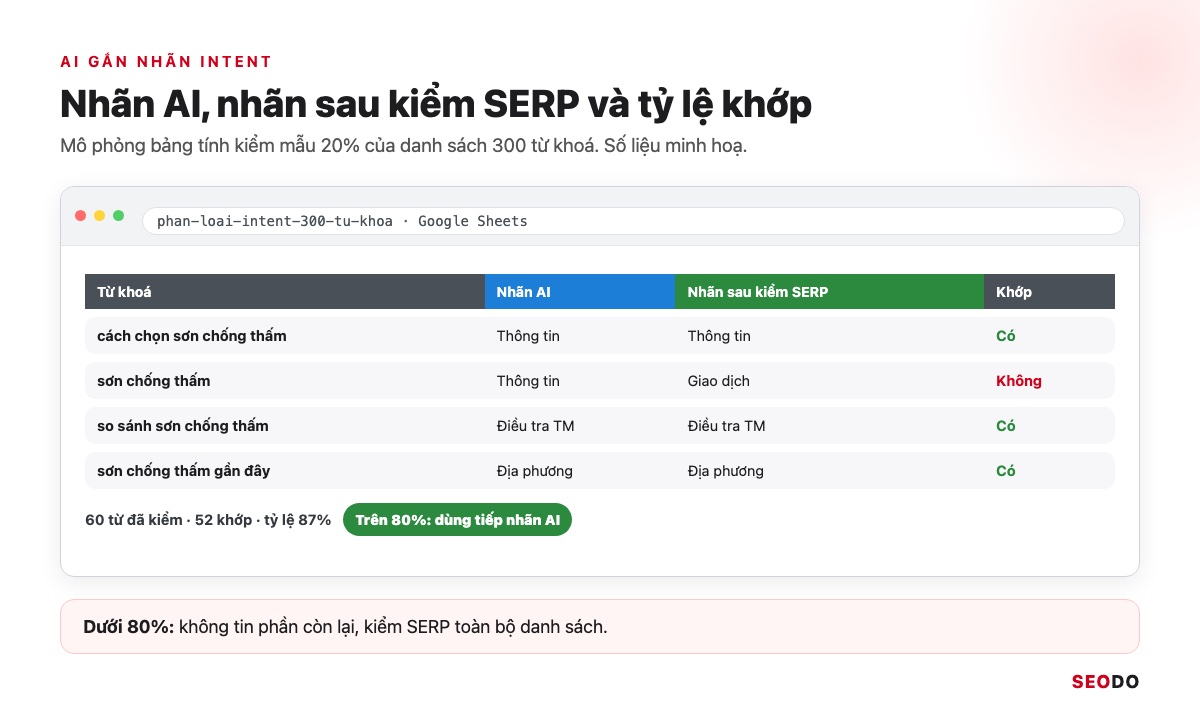Click the 'Dưới 80%' warning note
Screen dimensions: 1200x714
[600, 627]
